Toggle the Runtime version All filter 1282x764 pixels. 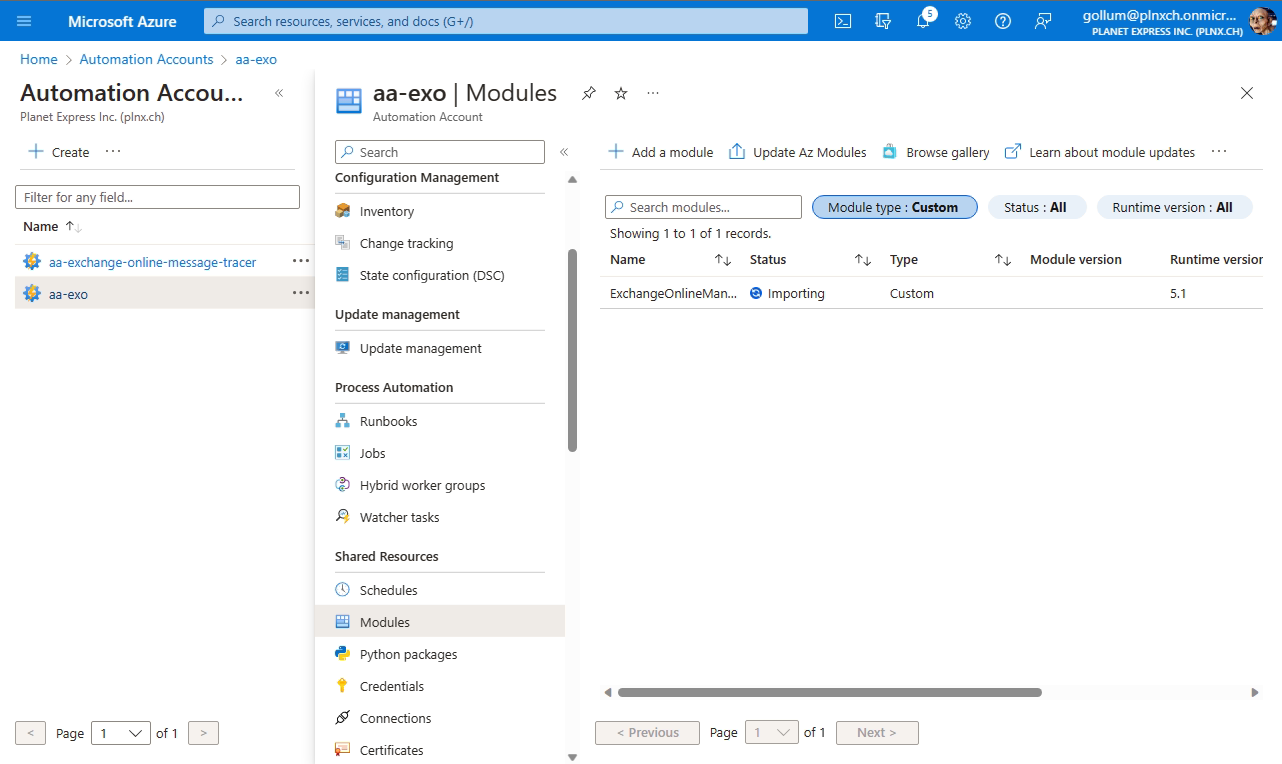[x=1173, y=207]
